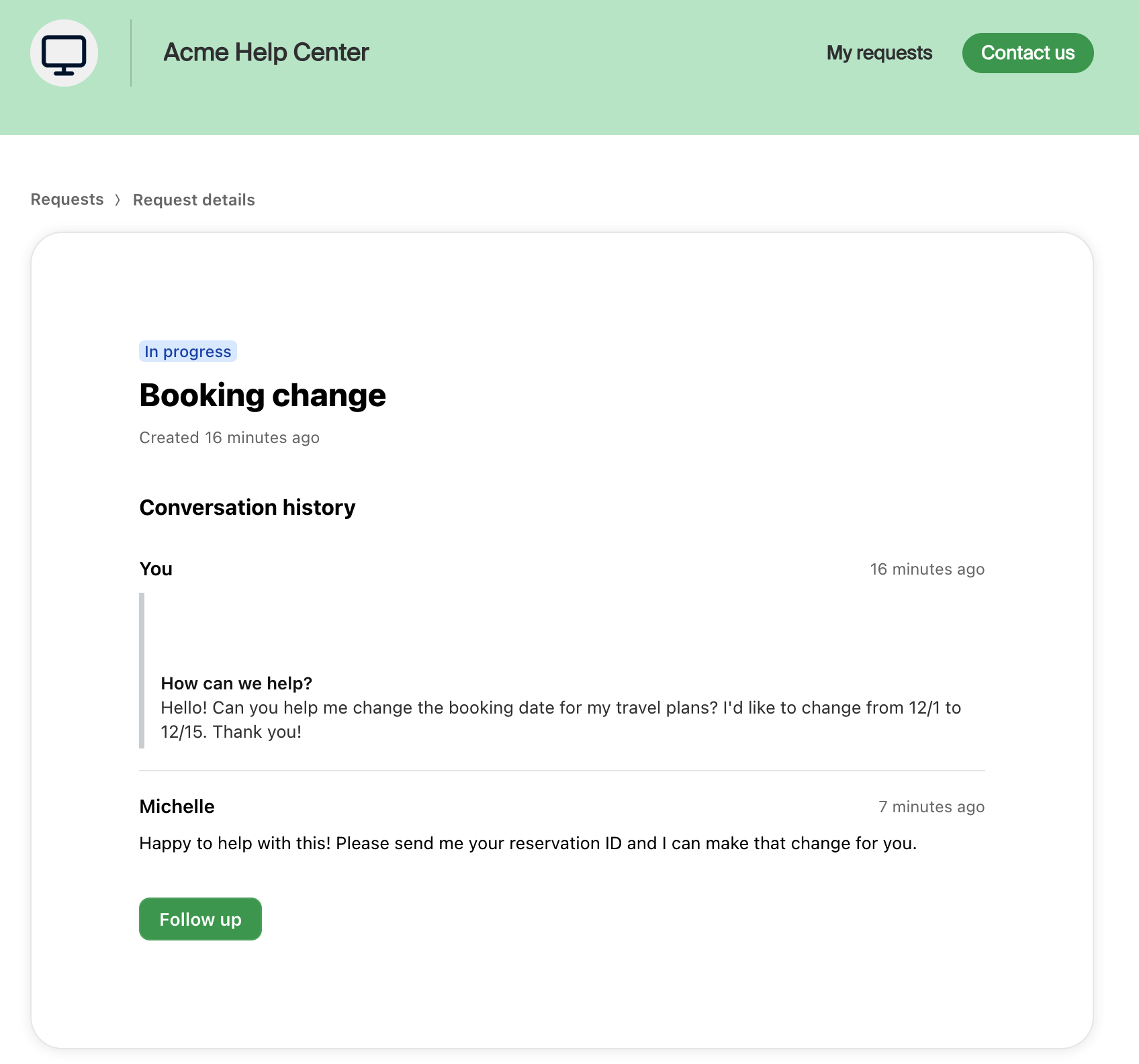1139x1064 pixels.
Task: Click the In progress status badge
Action: [188, 351]
